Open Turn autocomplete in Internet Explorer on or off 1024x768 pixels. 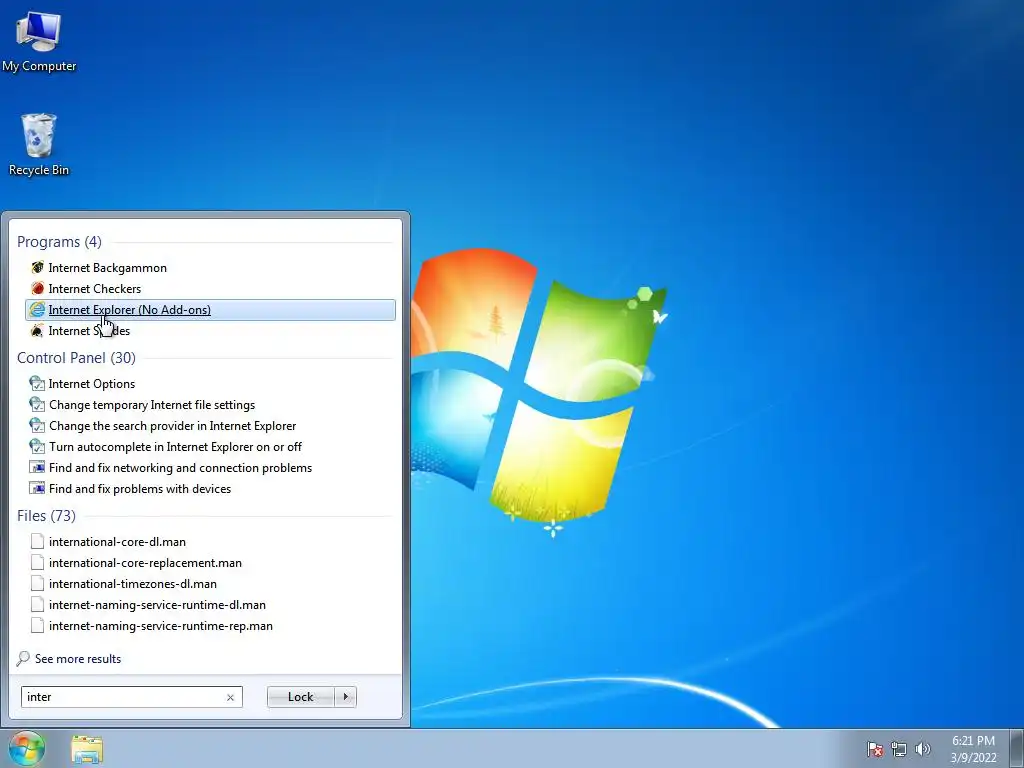[210, 447]
